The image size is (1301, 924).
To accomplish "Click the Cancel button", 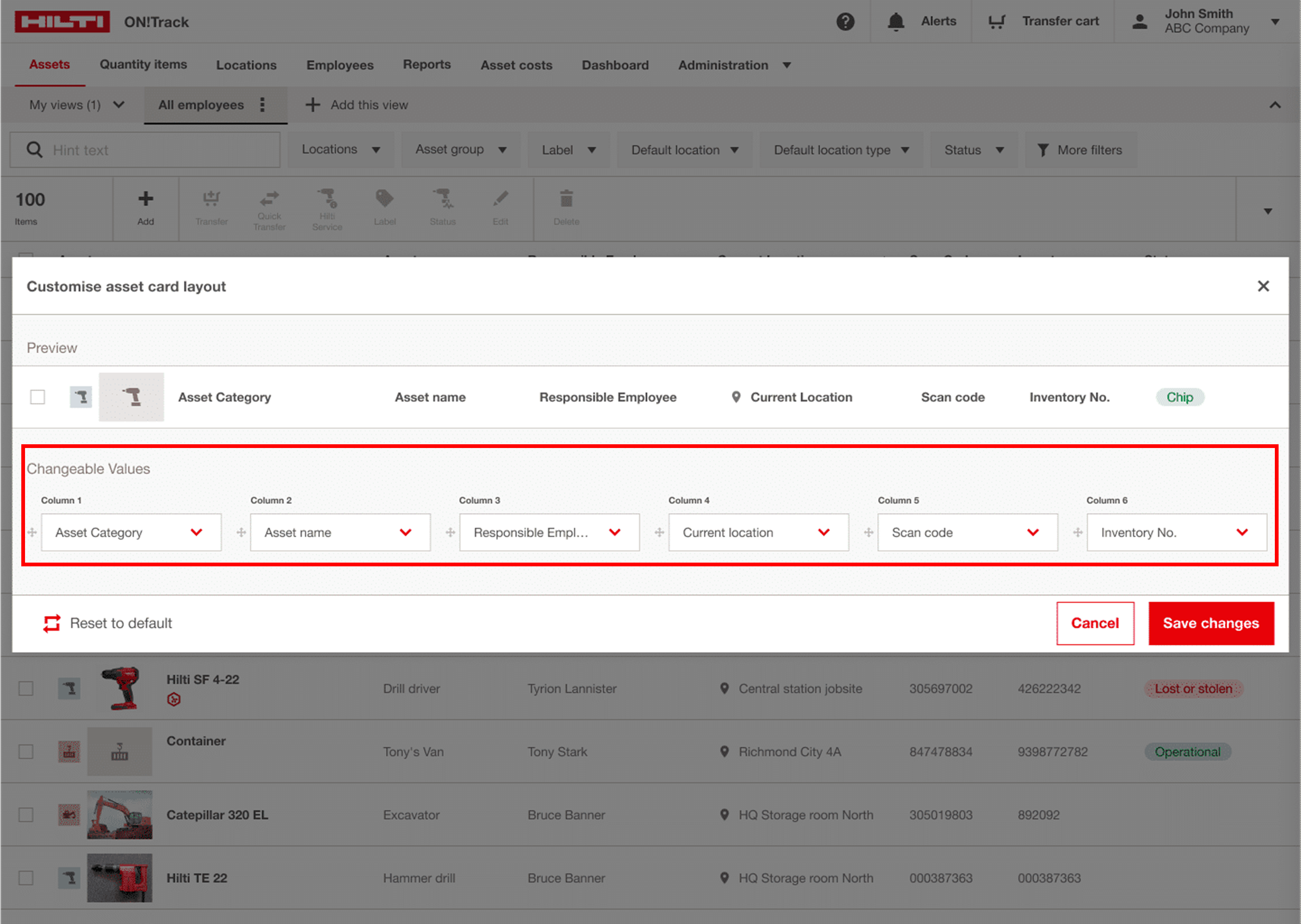I will tap(1095, 623).
